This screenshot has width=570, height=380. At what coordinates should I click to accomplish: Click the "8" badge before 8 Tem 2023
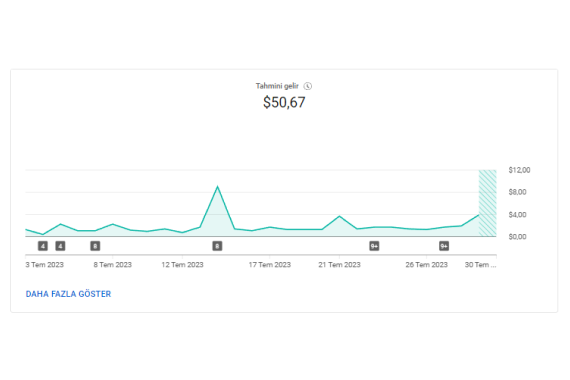coord(95,246)
